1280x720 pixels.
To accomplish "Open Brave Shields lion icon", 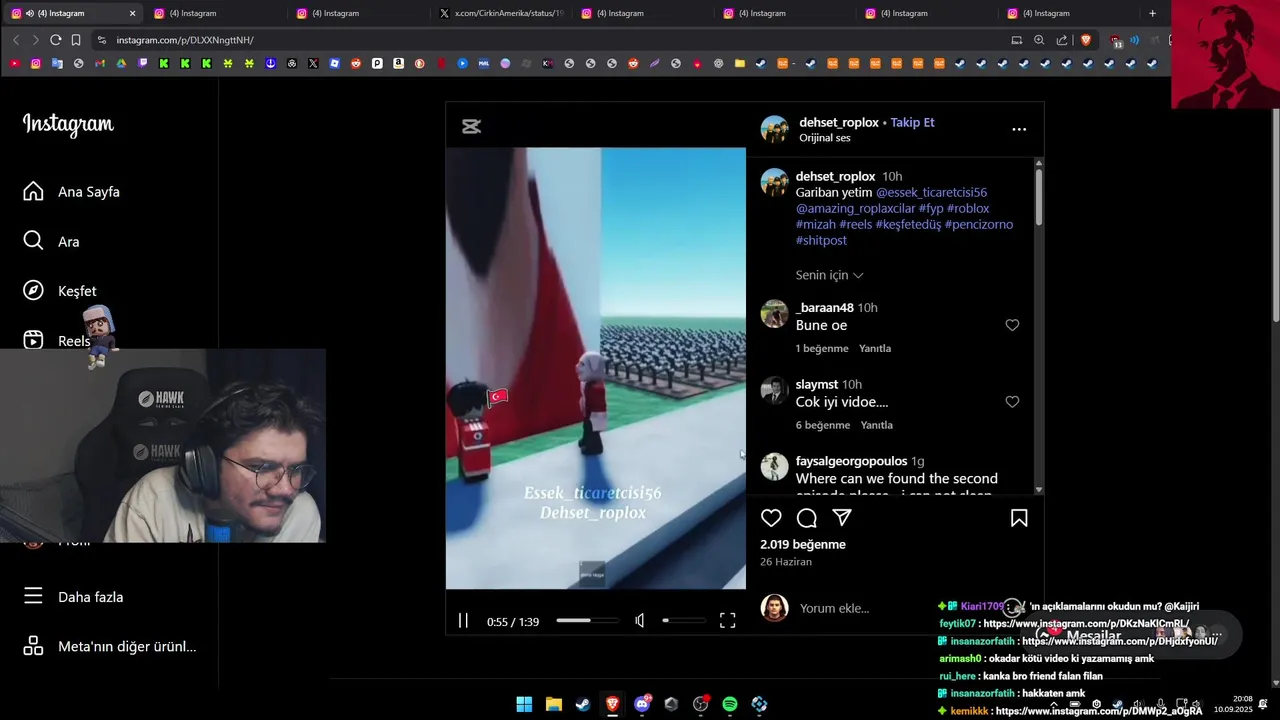I will 1085,40.
